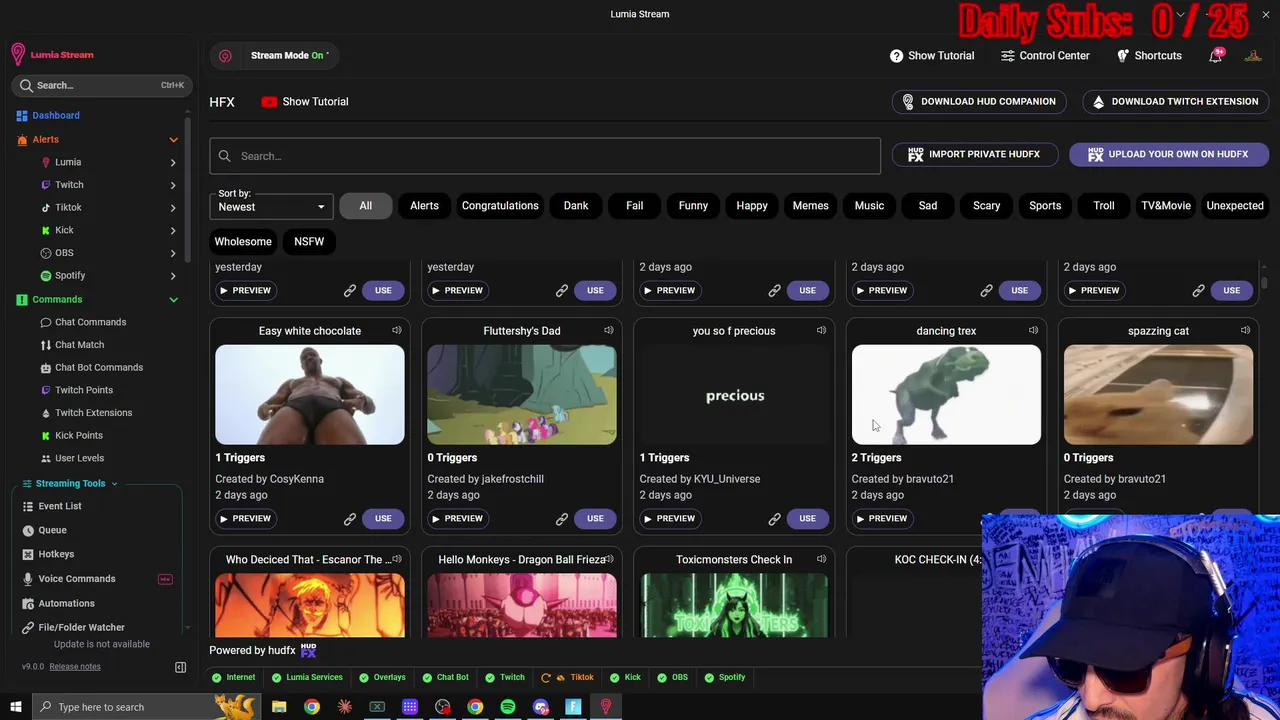
Task: Copy link icon on Easy white chocolate card
Action: 350,518
